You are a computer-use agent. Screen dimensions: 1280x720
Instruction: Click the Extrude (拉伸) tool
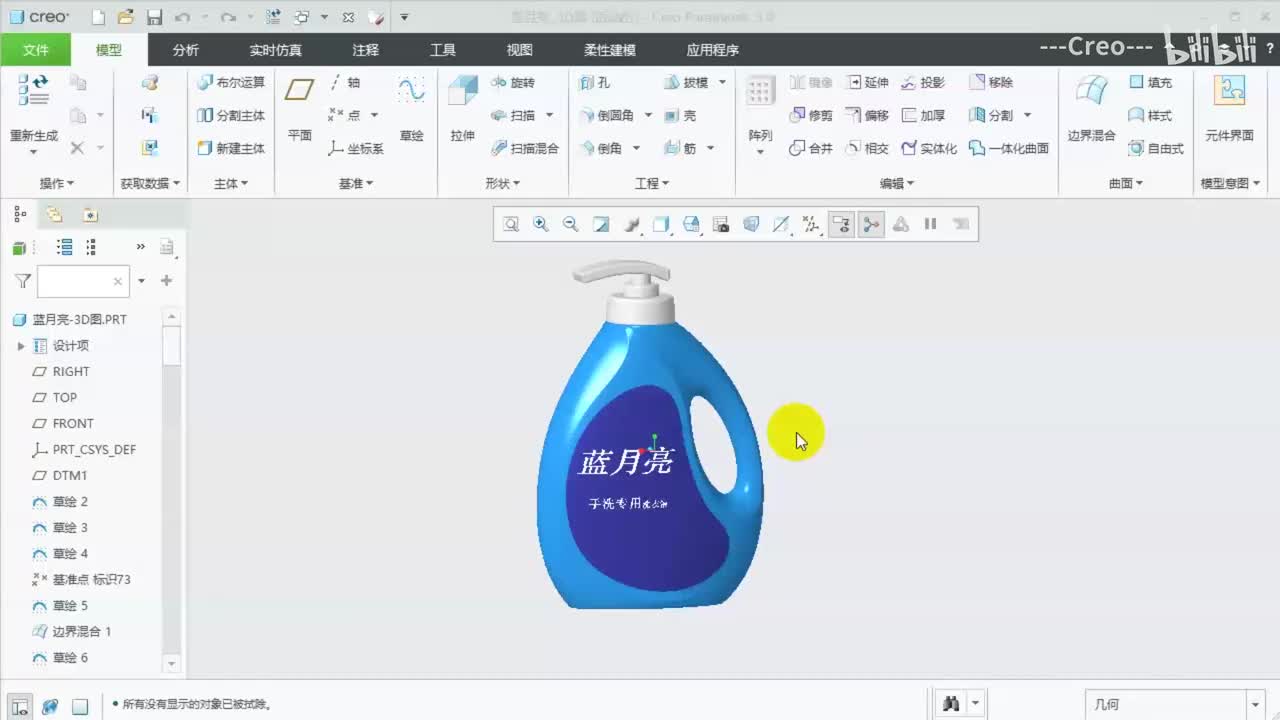pyautogui.click(x=462, y=110)
